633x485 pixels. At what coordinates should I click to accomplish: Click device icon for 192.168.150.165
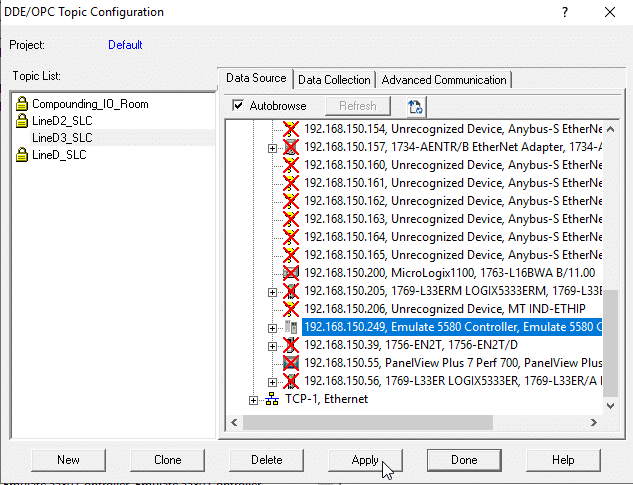point(291,255)
